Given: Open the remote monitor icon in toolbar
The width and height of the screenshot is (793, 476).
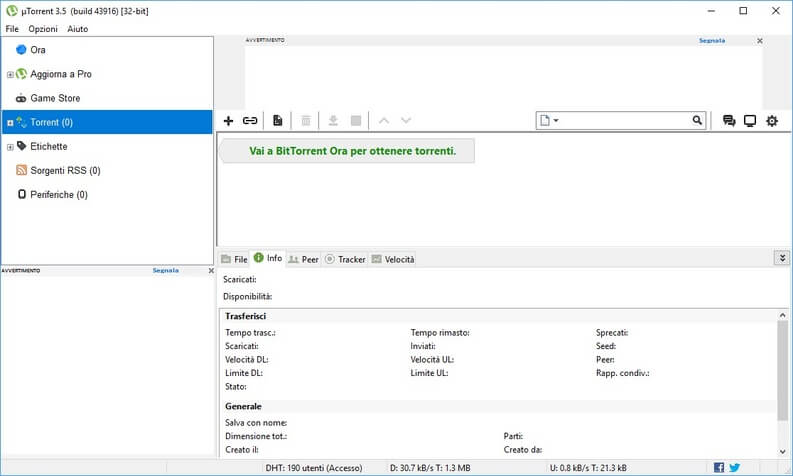Looking at the screenshot, I should tap(750, 120).
